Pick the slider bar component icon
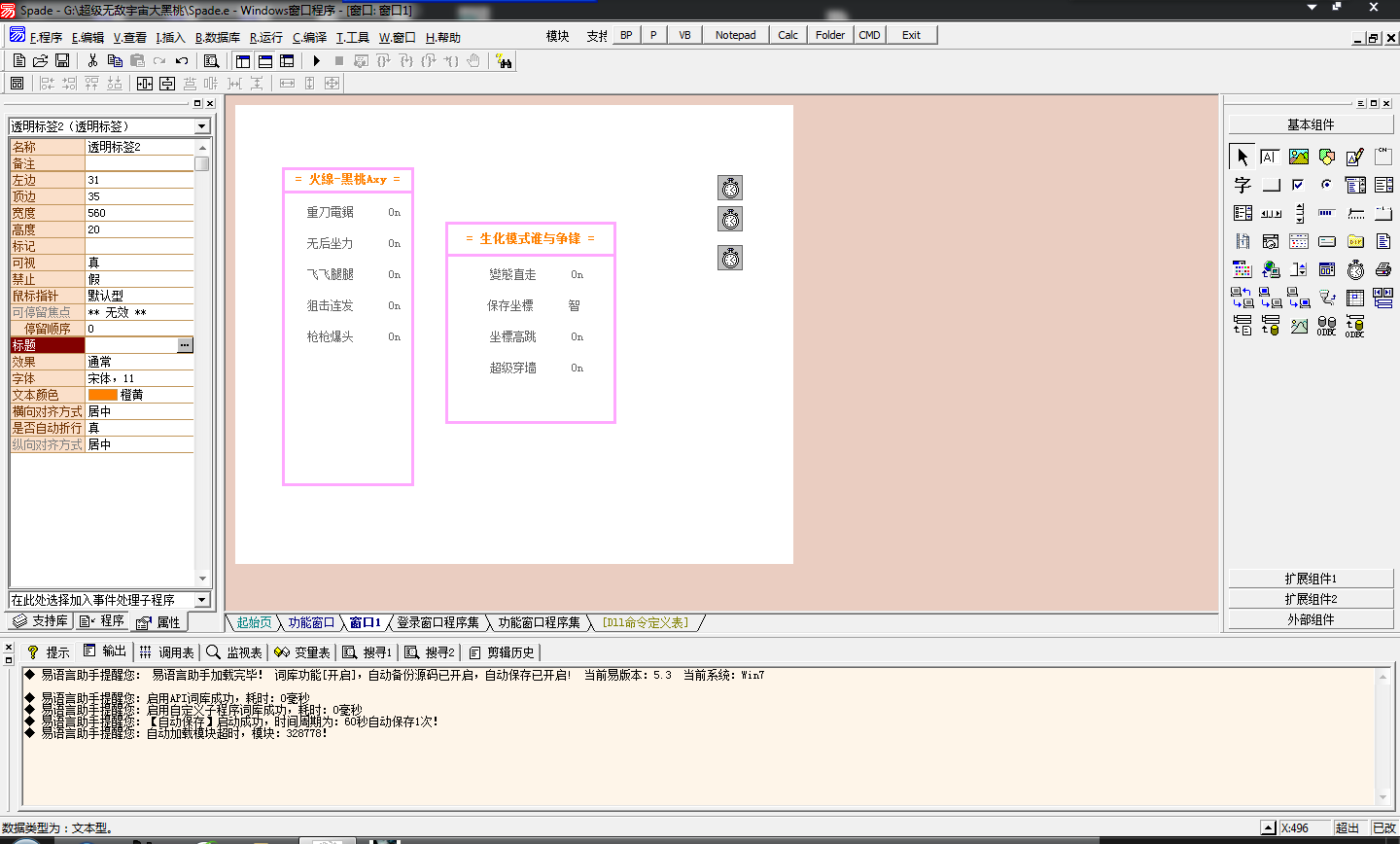 [x=1355, y=213]
